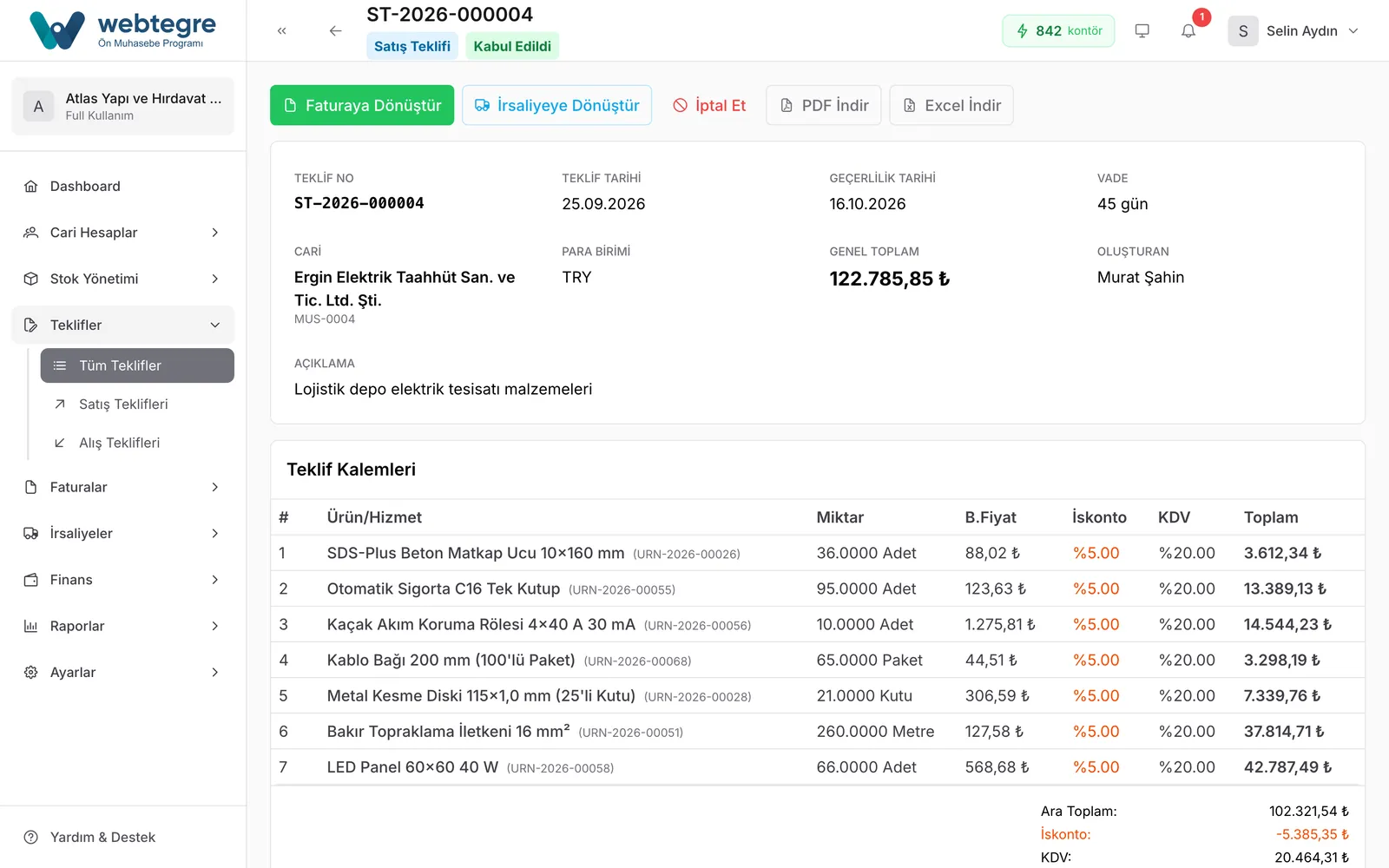The height and width of the screenshot is (868, 1389).
Task: Collapse sidebar with double-chevron icon
Action: [282, 30]
